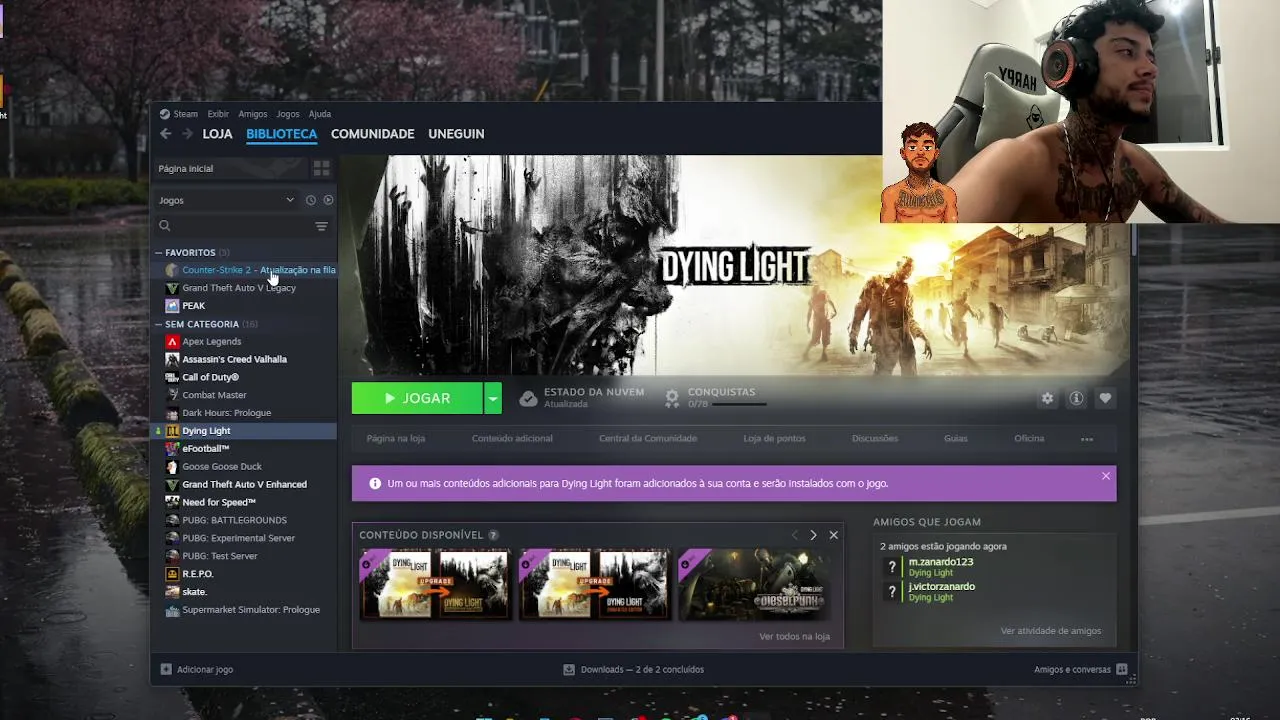Open help for Conteúdo Disponível

tap(493, 535)
